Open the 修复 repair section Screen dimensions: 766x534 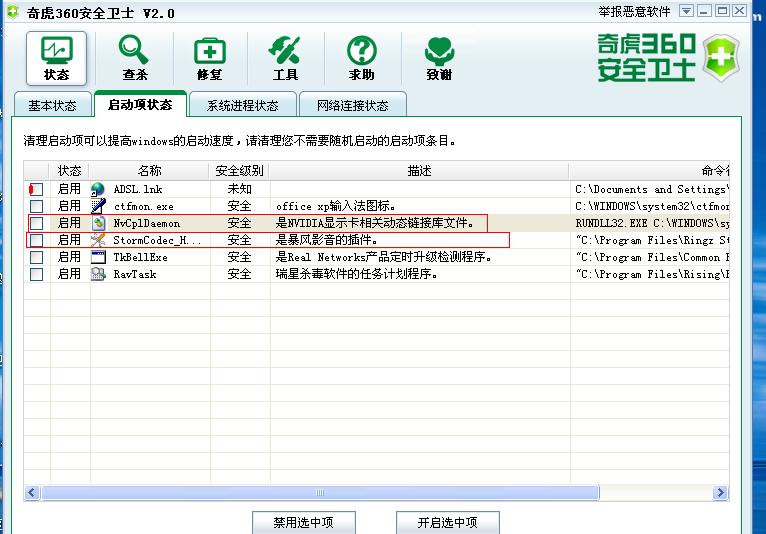coord(210,59)
